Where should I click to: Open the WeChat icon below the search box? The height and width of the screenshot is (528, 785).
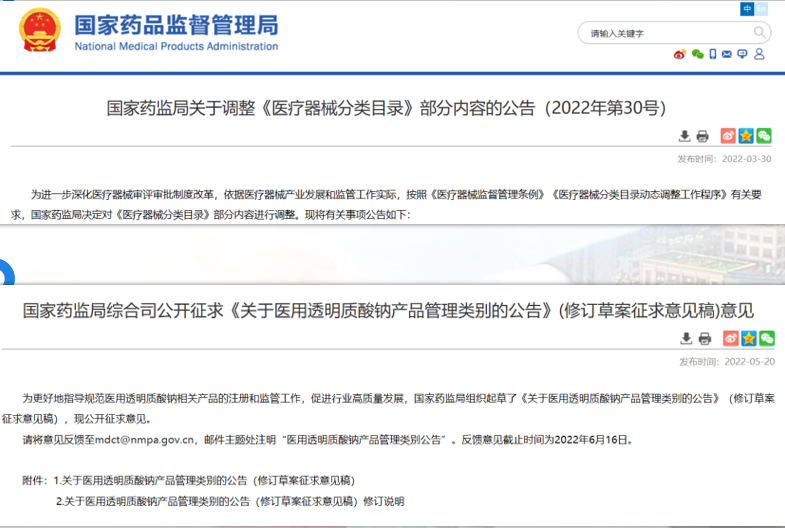(697, 55)
